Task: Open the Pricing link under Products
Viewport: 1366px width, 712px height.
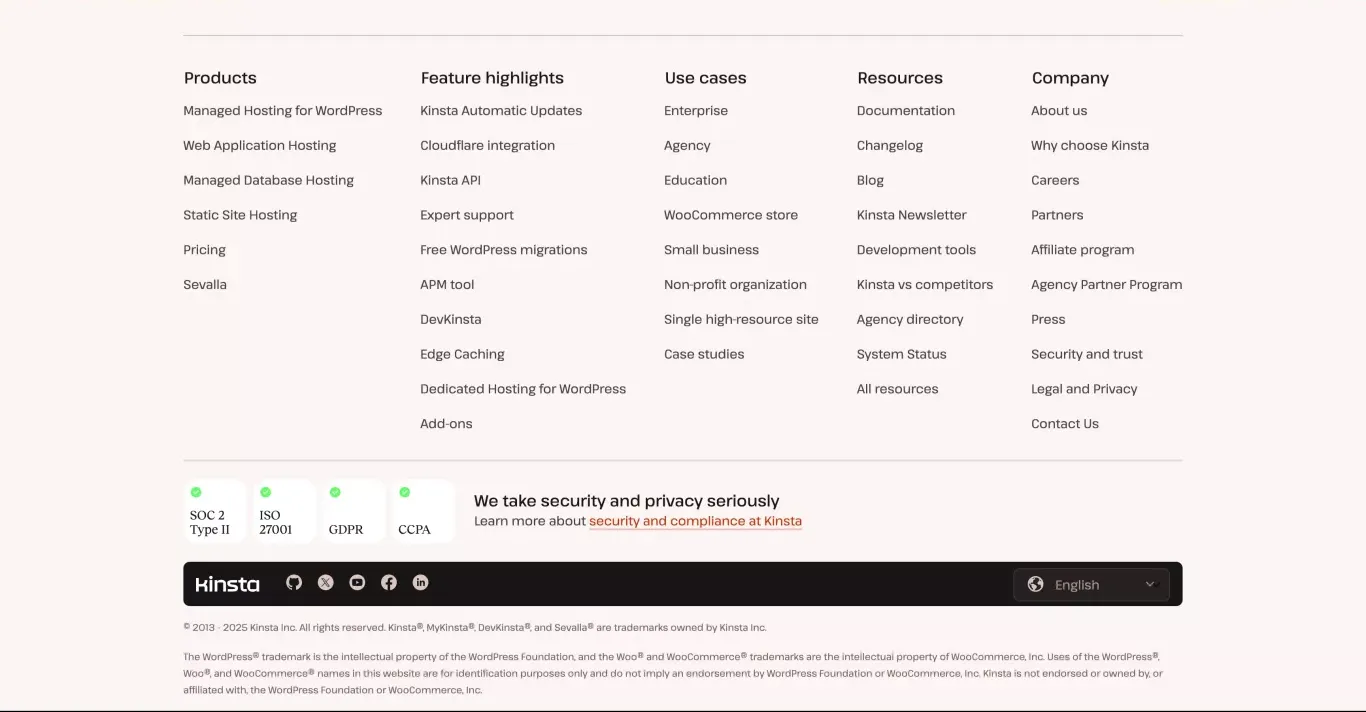Action: click(204, 250)
